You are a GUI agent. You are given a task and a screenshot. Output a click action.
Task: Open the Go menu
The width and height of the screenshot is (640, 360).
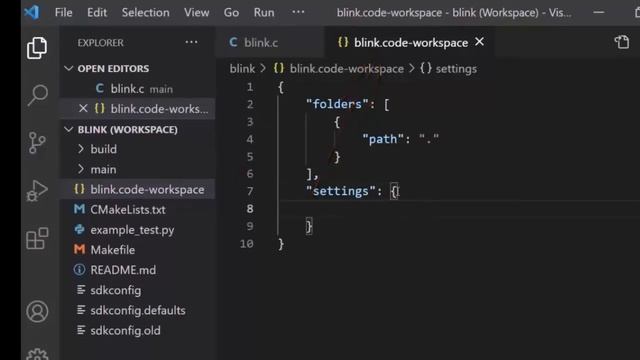coord(231,13)
